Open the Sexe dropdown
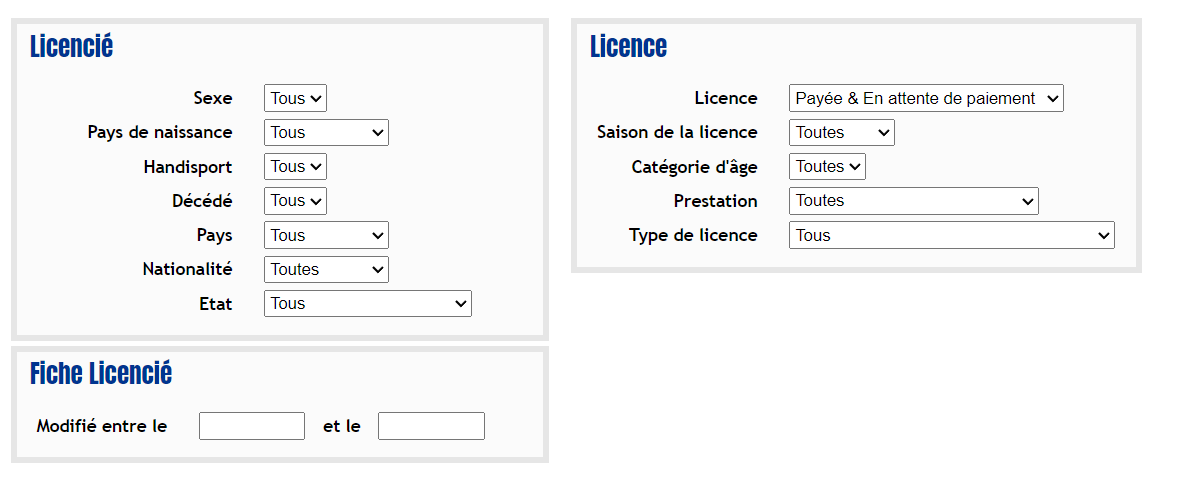 [295, 98]
